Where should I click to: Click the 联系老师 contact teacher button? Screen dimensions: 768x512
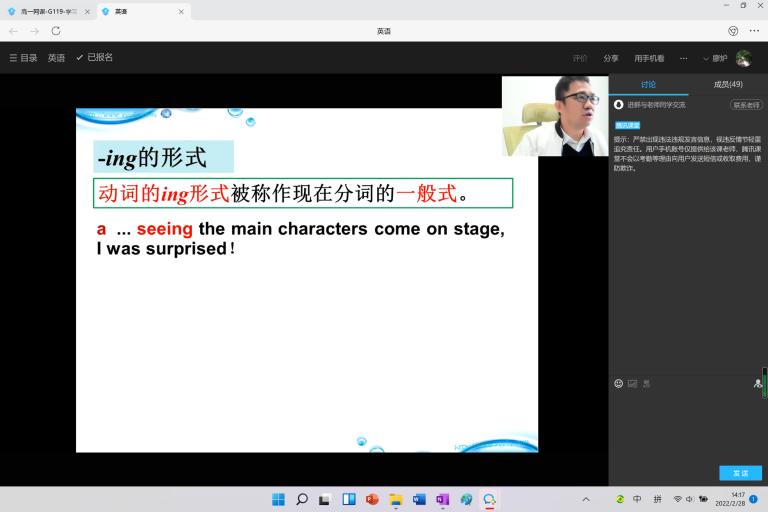point(746,104)
